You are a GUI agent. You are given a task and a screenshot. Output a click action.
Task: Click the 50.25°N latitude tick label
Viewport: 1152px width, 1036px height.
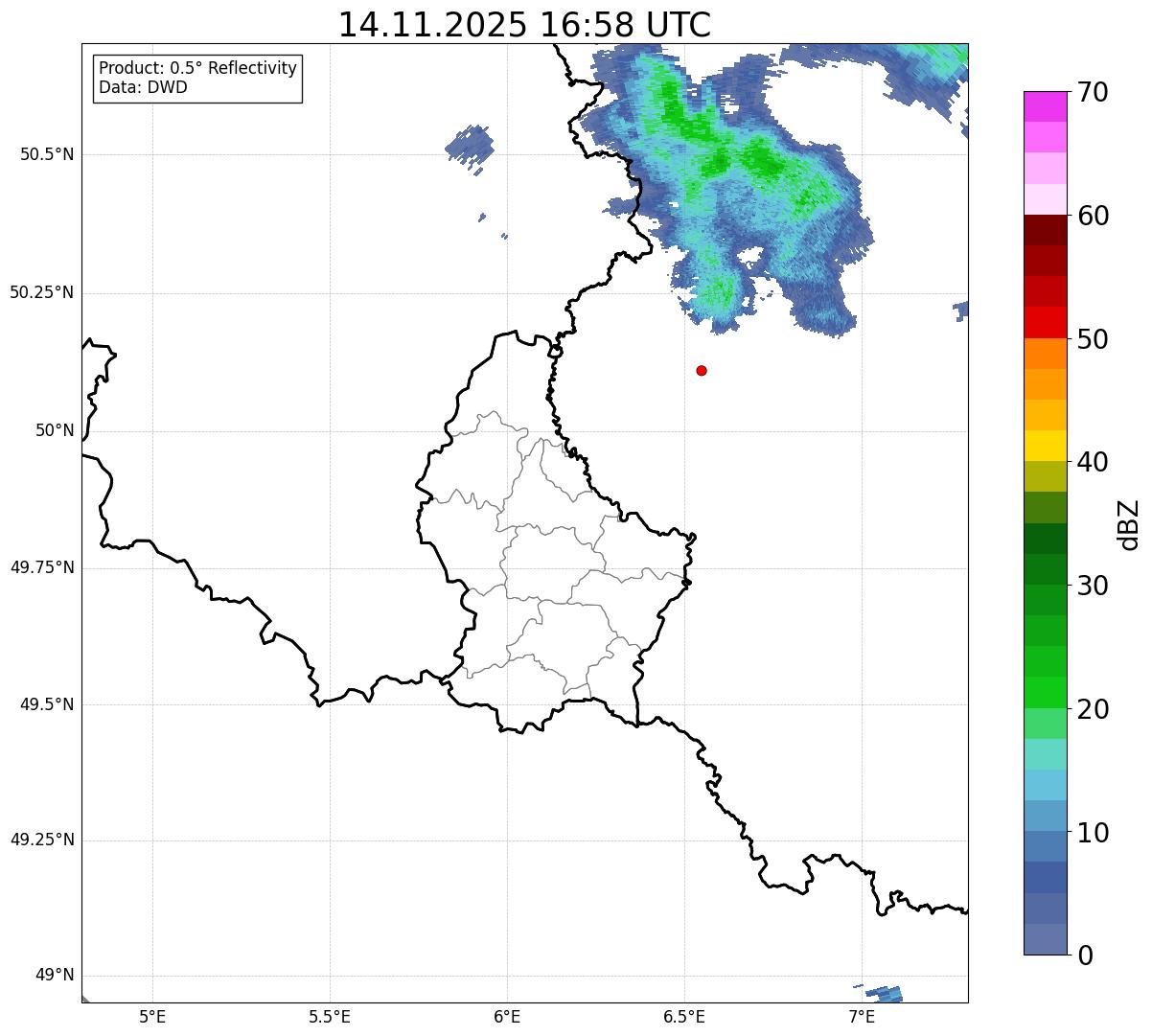(41, 292)
